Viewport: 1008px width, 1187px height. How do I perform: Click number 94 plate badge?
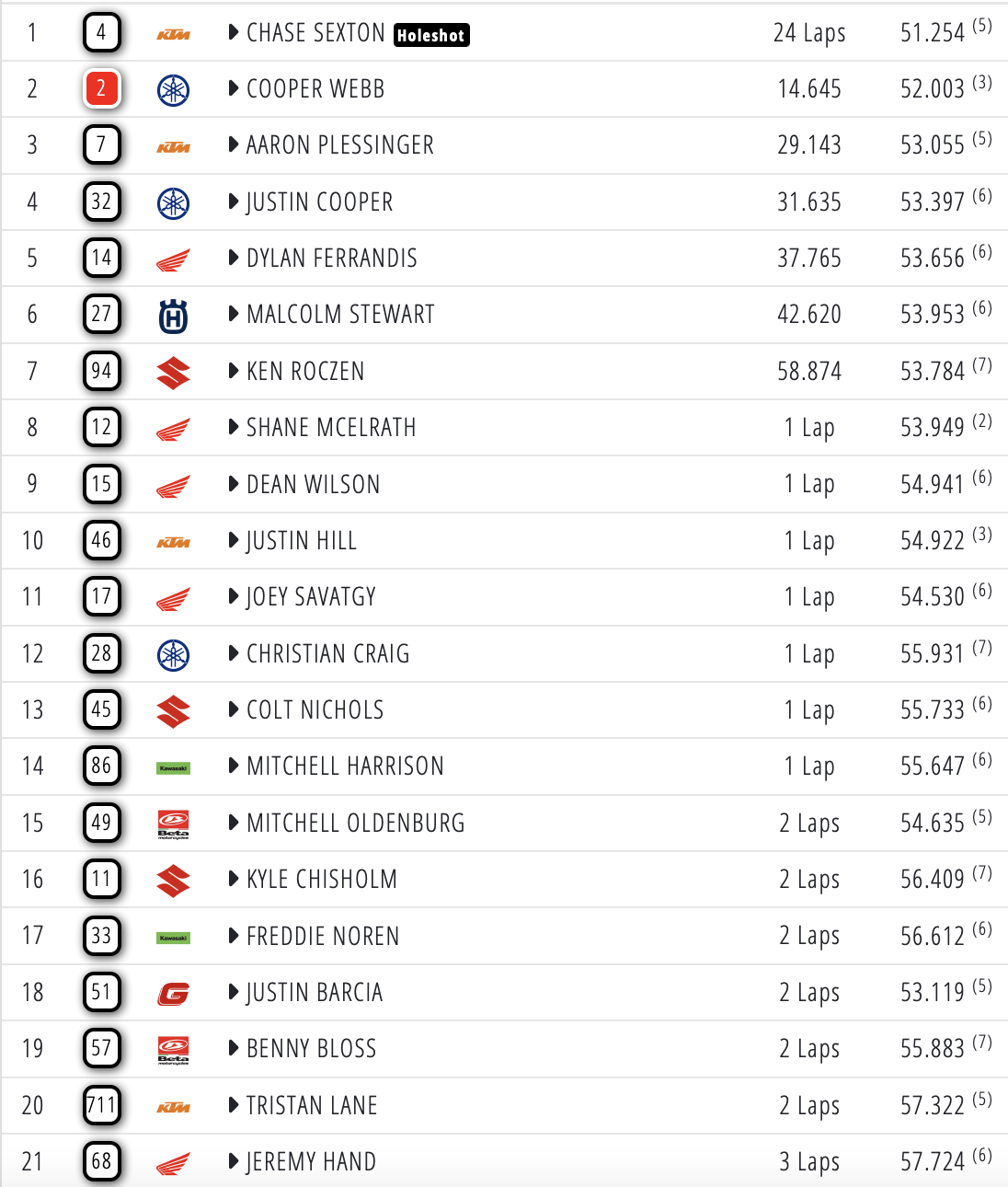[x=101, y=371]
